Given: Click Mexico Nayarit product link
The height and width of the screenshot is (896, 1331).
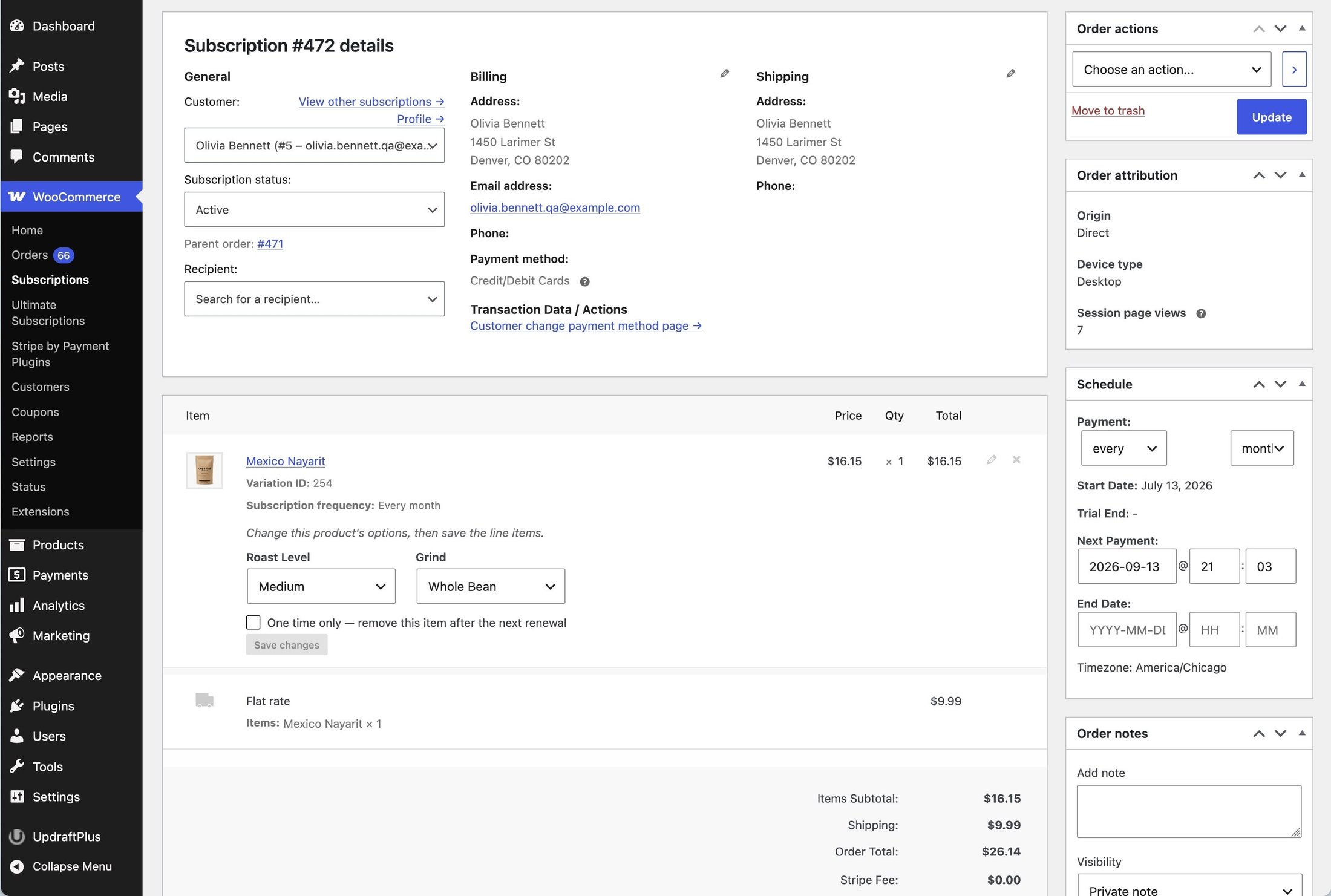Looking at the screenshot, I should tap(286, 461).
